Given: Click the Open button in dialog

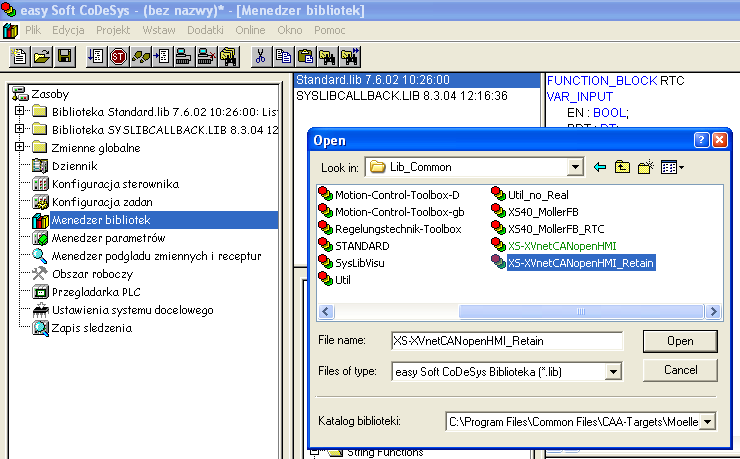Looking at the screenshot, I should click(x=680, y=341).
